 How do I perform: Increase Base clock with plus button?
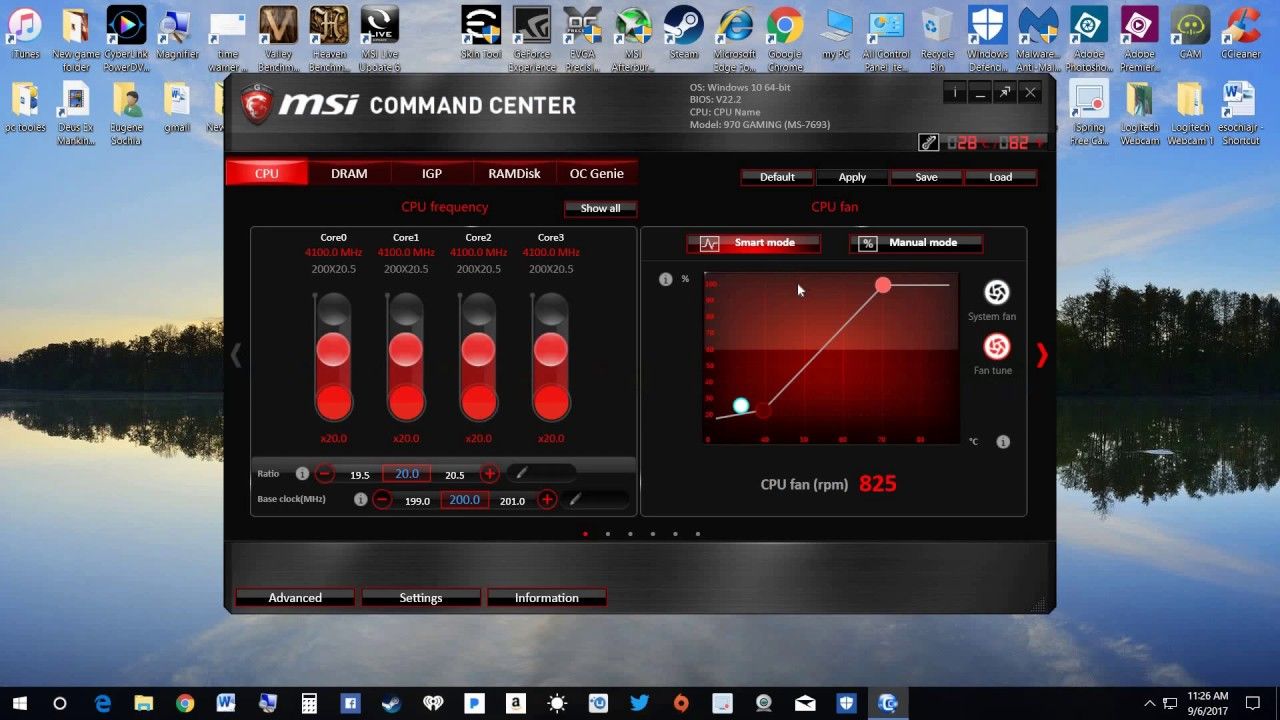(547, 500)
